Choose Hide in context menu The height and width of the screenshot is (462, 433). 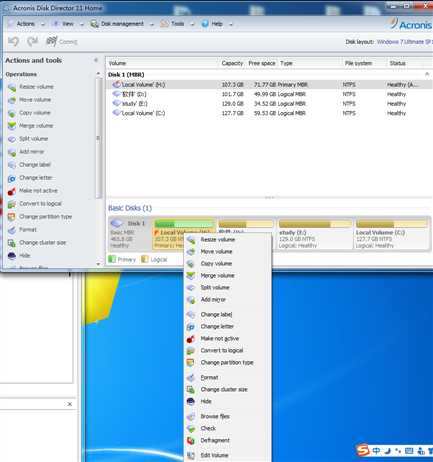[228, 402]
